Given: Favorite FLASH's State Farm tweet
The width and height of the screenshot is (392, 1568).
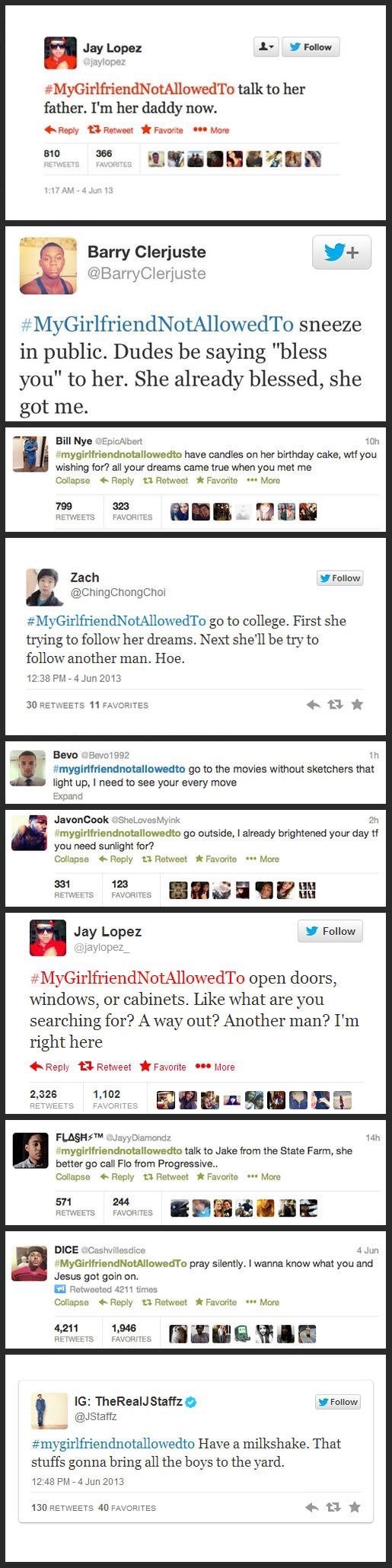Looking at the screenshot, I should coord(217,1177).
